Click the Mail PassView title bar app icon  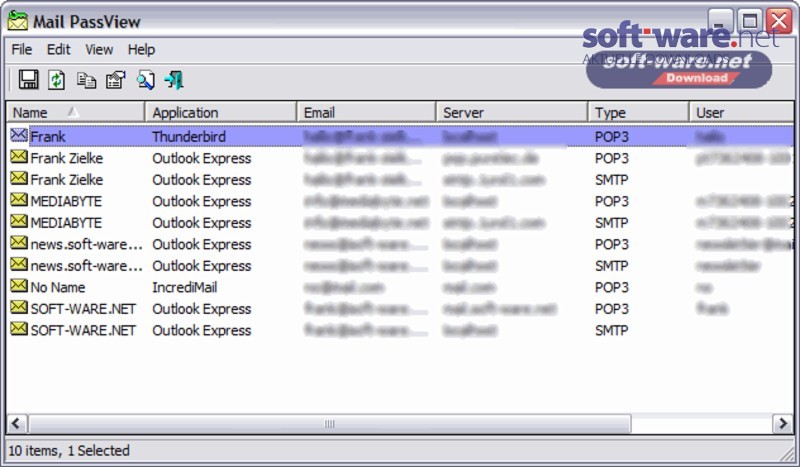pos(17,21)
